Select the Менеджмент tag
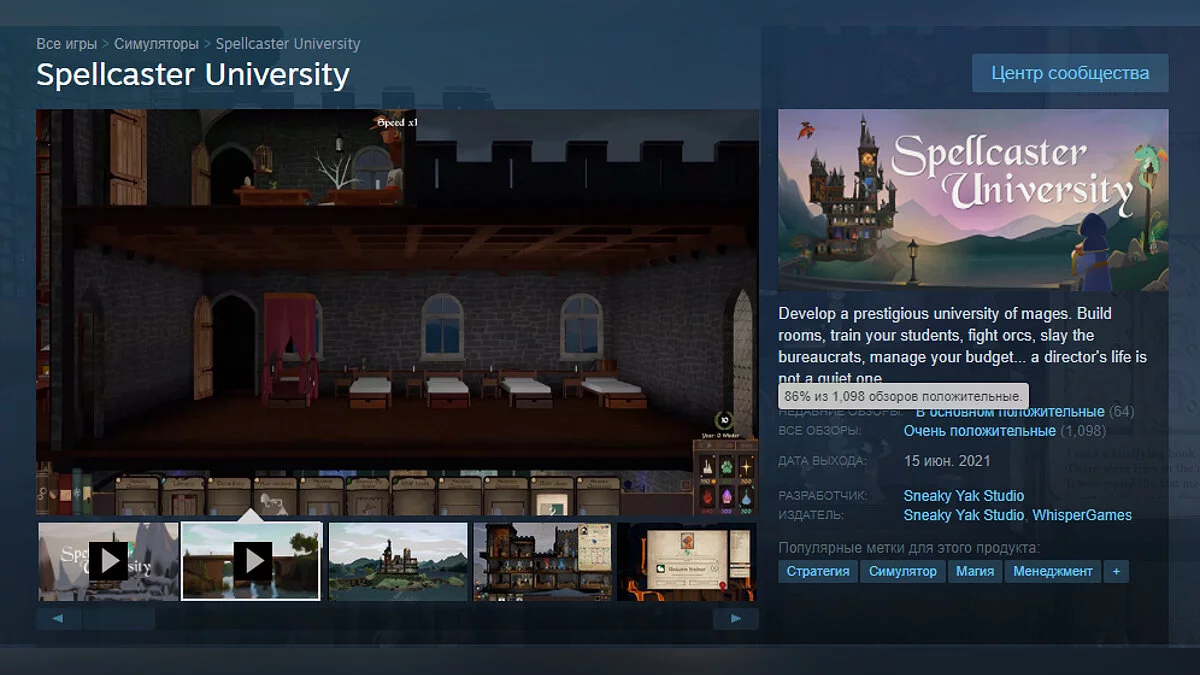 pyautogui.click(x=1053, y=571)
